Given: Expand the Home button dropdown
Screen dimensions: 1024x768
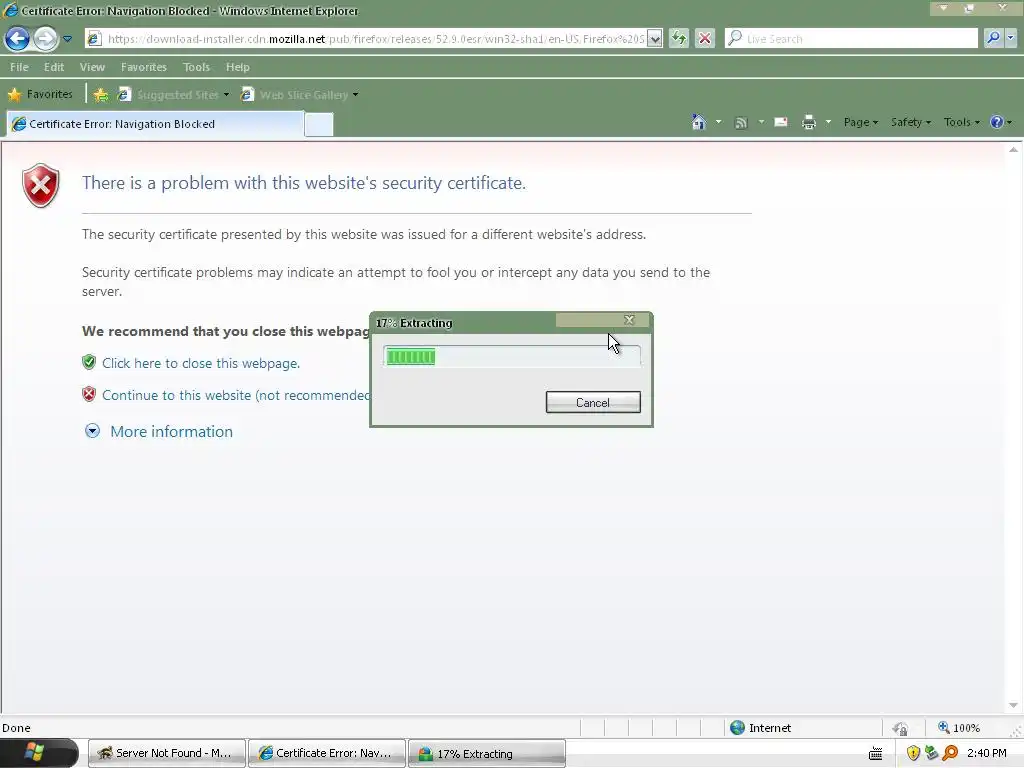Looking at the screenshot, I should (718, 122).
